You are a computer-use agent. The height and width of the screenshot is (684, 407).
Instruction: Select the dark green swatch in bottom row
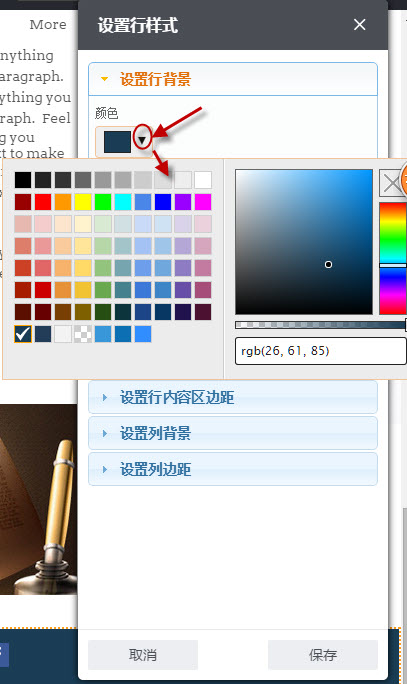point(103,312)
